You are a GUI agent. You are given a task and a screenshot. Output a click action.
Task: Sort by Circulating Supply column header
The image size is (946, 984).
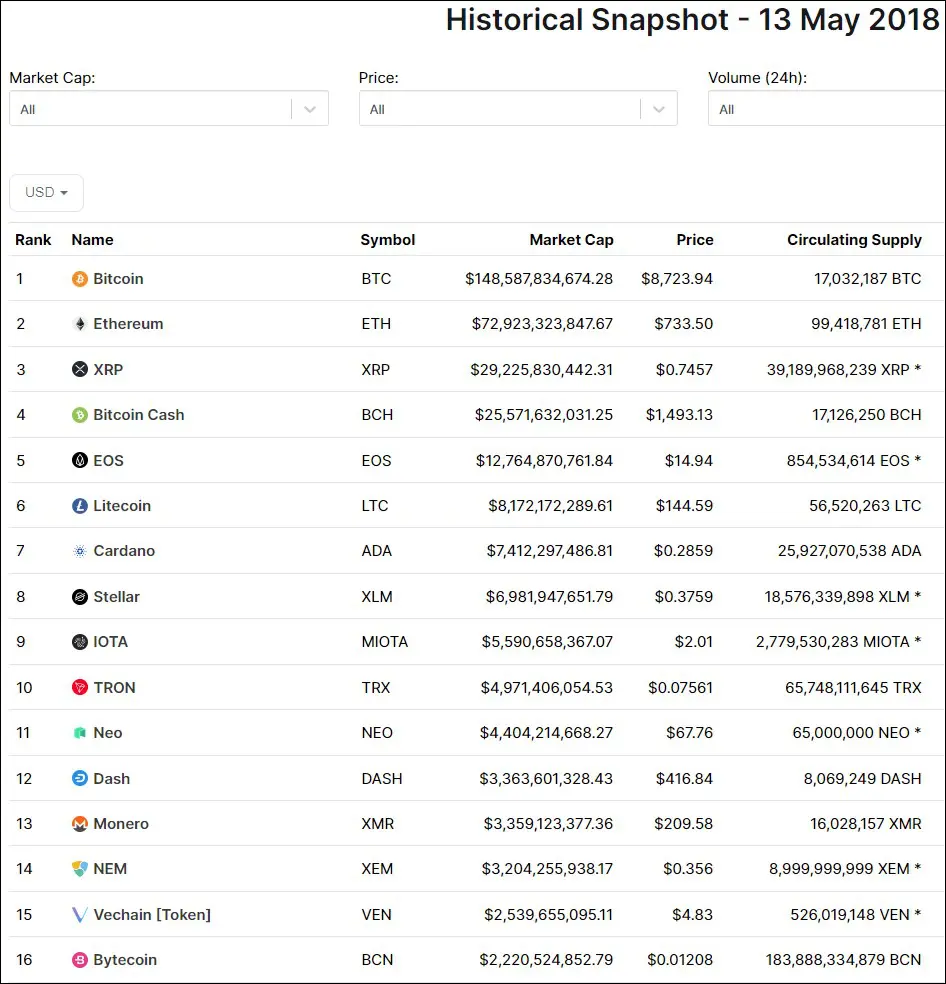pos(854,240)
